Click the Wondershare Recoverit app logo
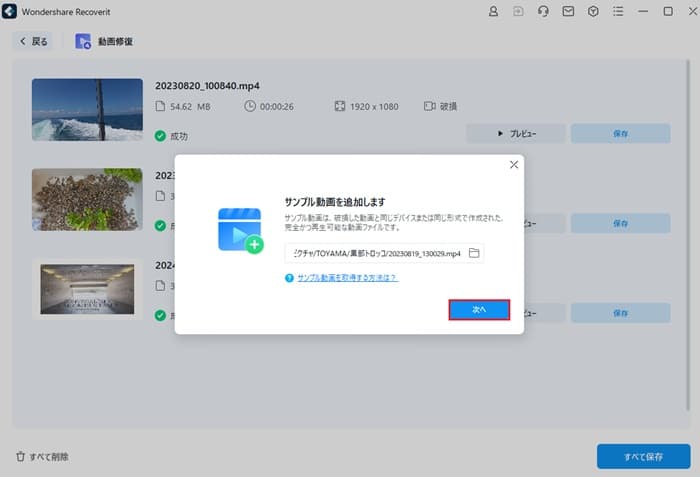 click(9, 11)
